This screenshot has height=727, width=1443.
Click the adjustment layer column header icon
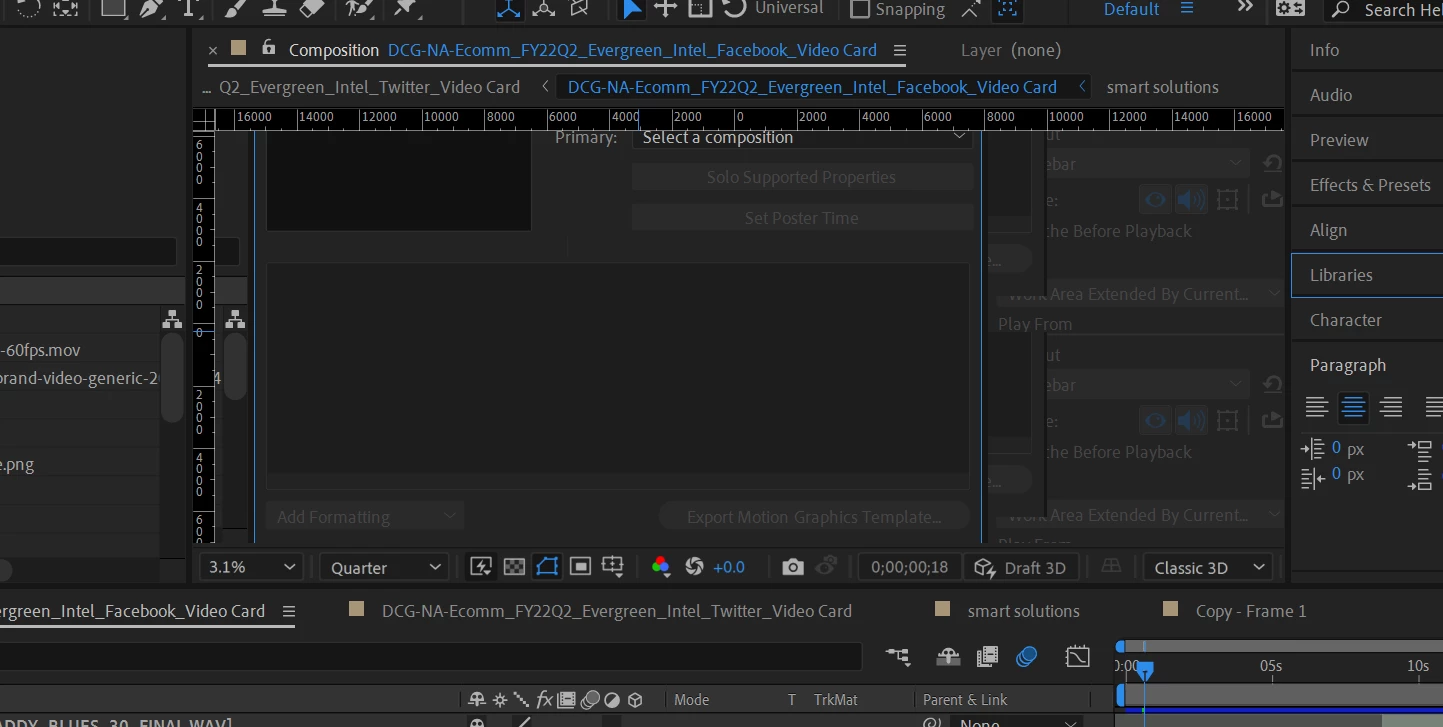612,700
